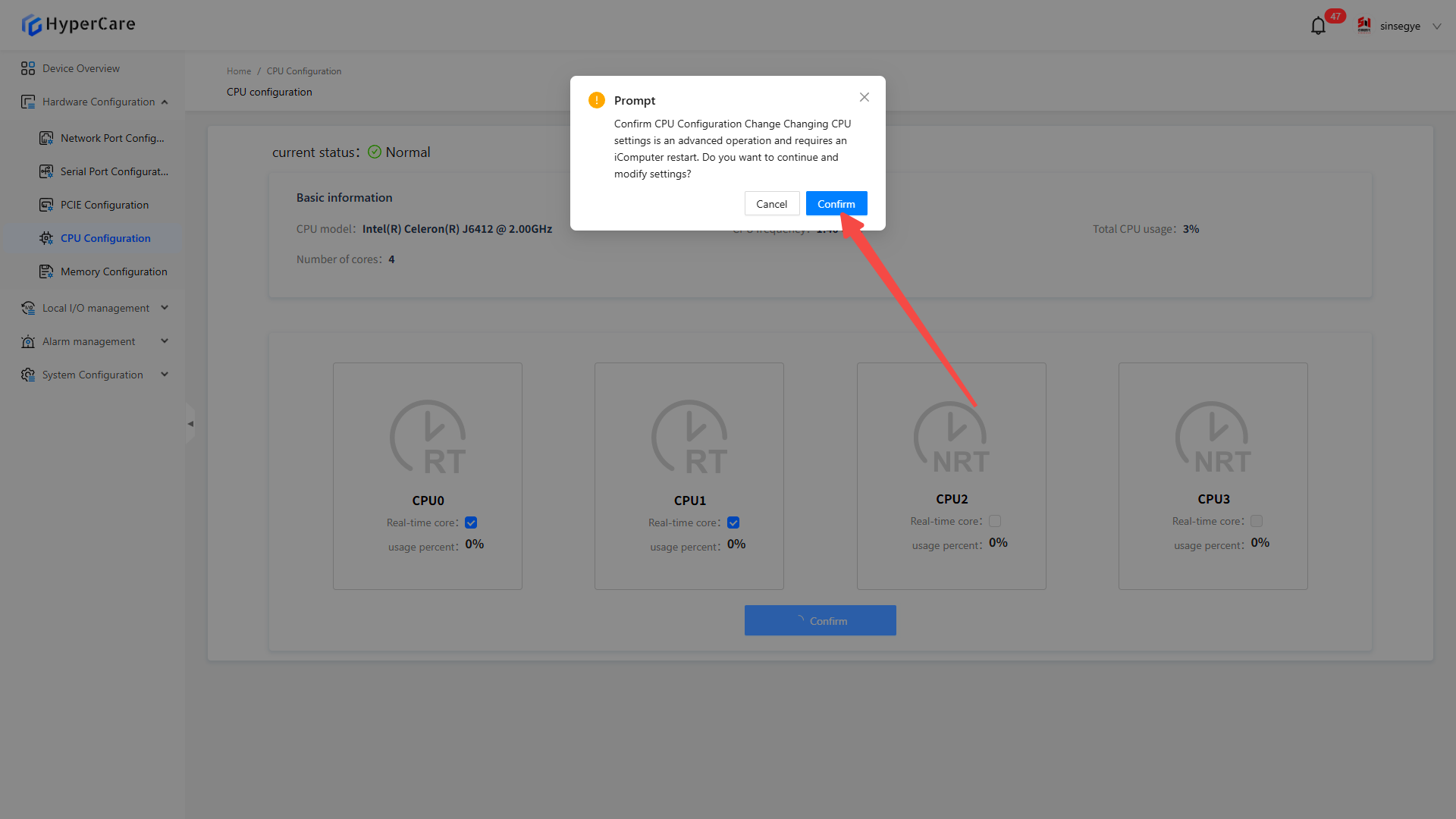Open sinsegye user account dropdown
The width and height of the screenshot is (1456, 819).
[1436, 27]
